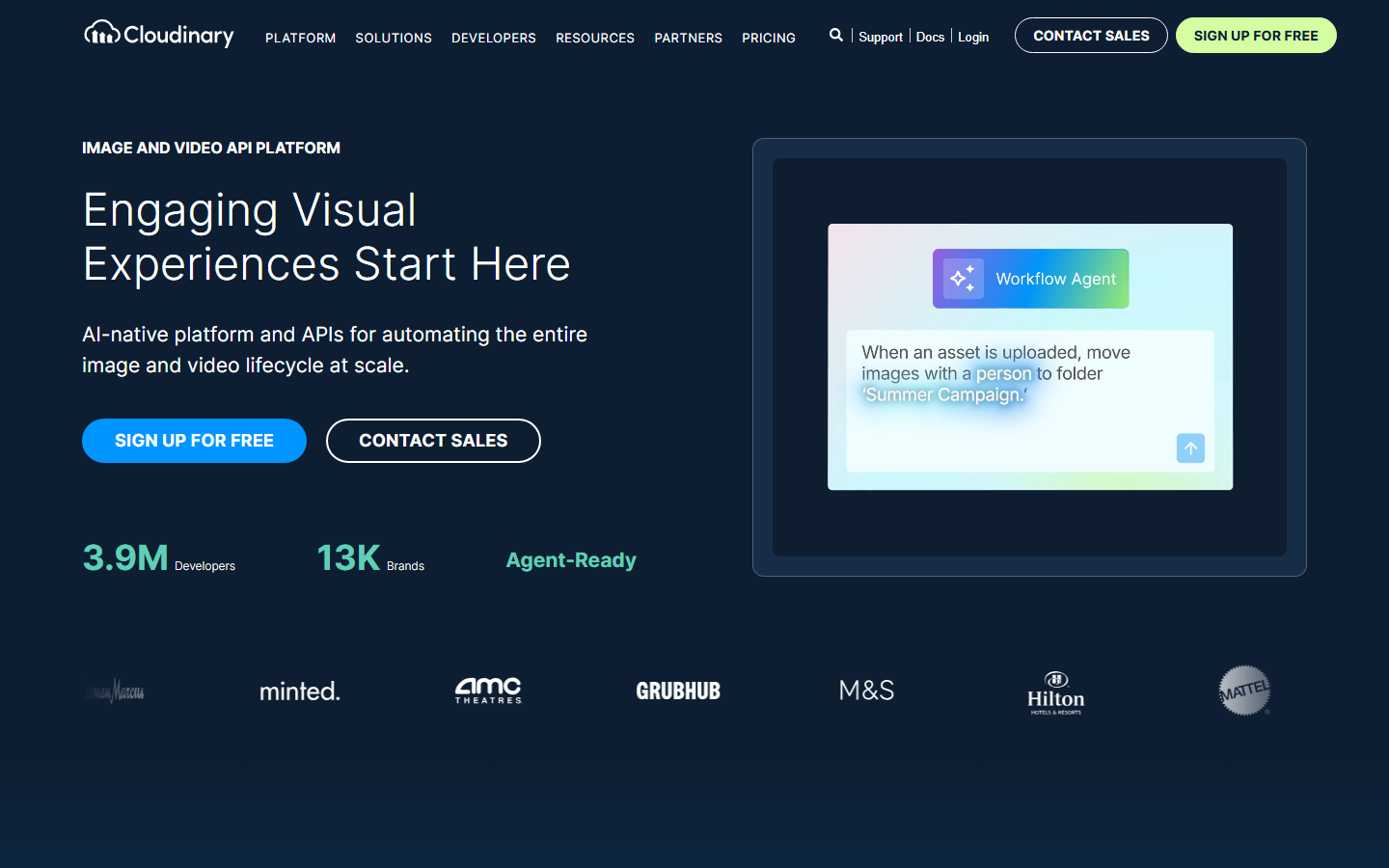Open the Platform menu
The image size is (1389, 868).
click(x=301, y=38)
